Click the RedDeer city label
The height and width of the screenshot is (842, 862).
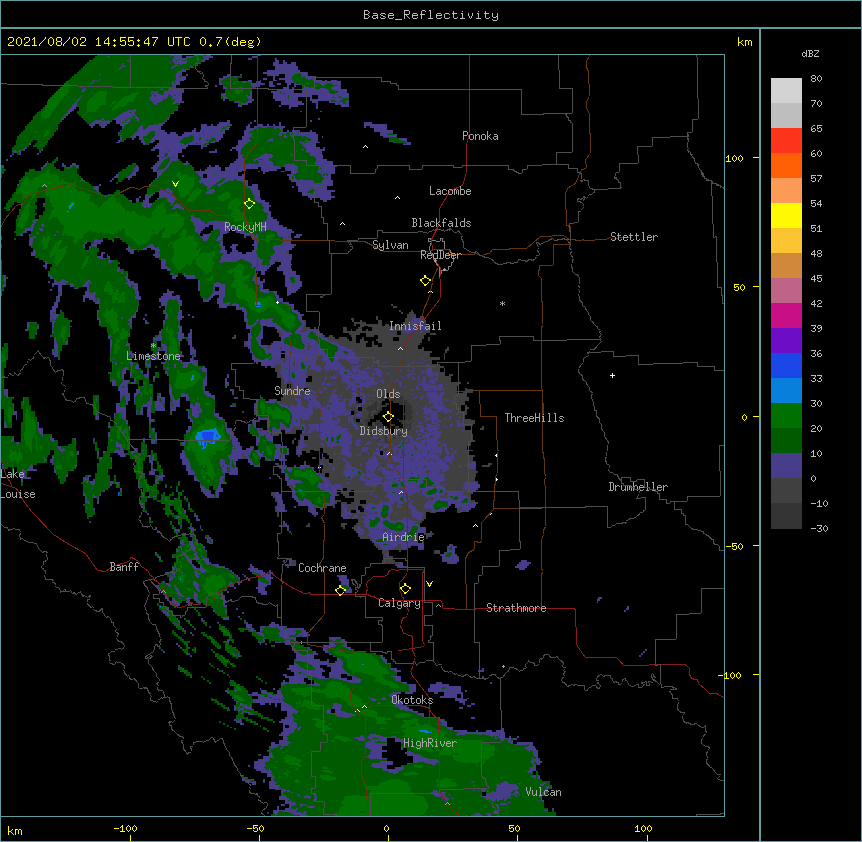440,255
